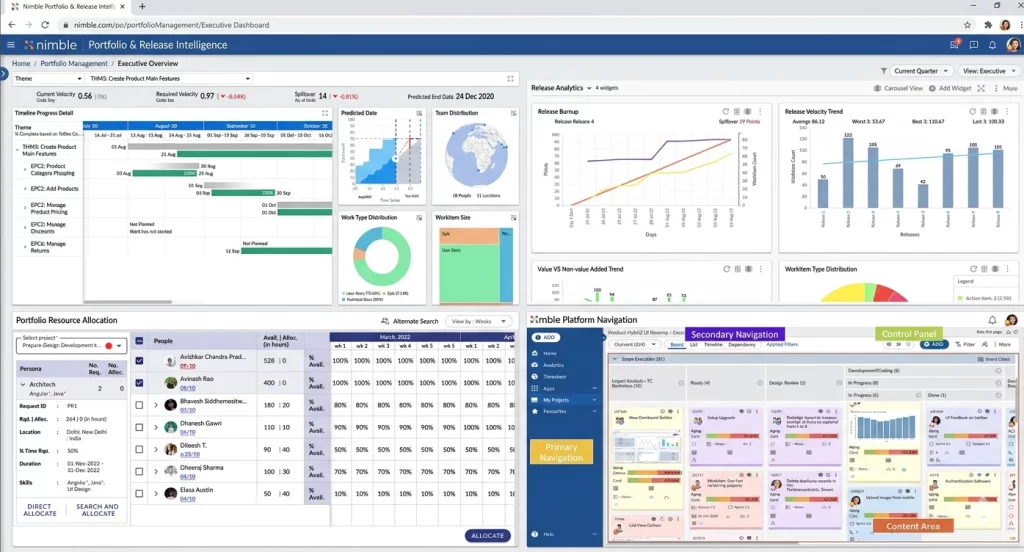The height and width of the screenshot is (552, 1024).
Task: Check the Dhanesh Gawri checkbox
Action: (139, 427)
